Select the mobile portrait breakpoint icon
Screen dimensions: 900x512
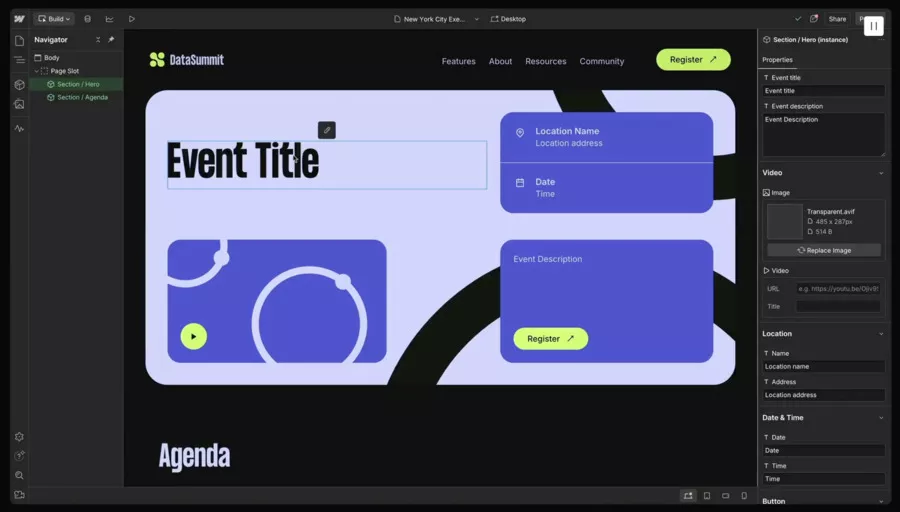coord(744,495)
